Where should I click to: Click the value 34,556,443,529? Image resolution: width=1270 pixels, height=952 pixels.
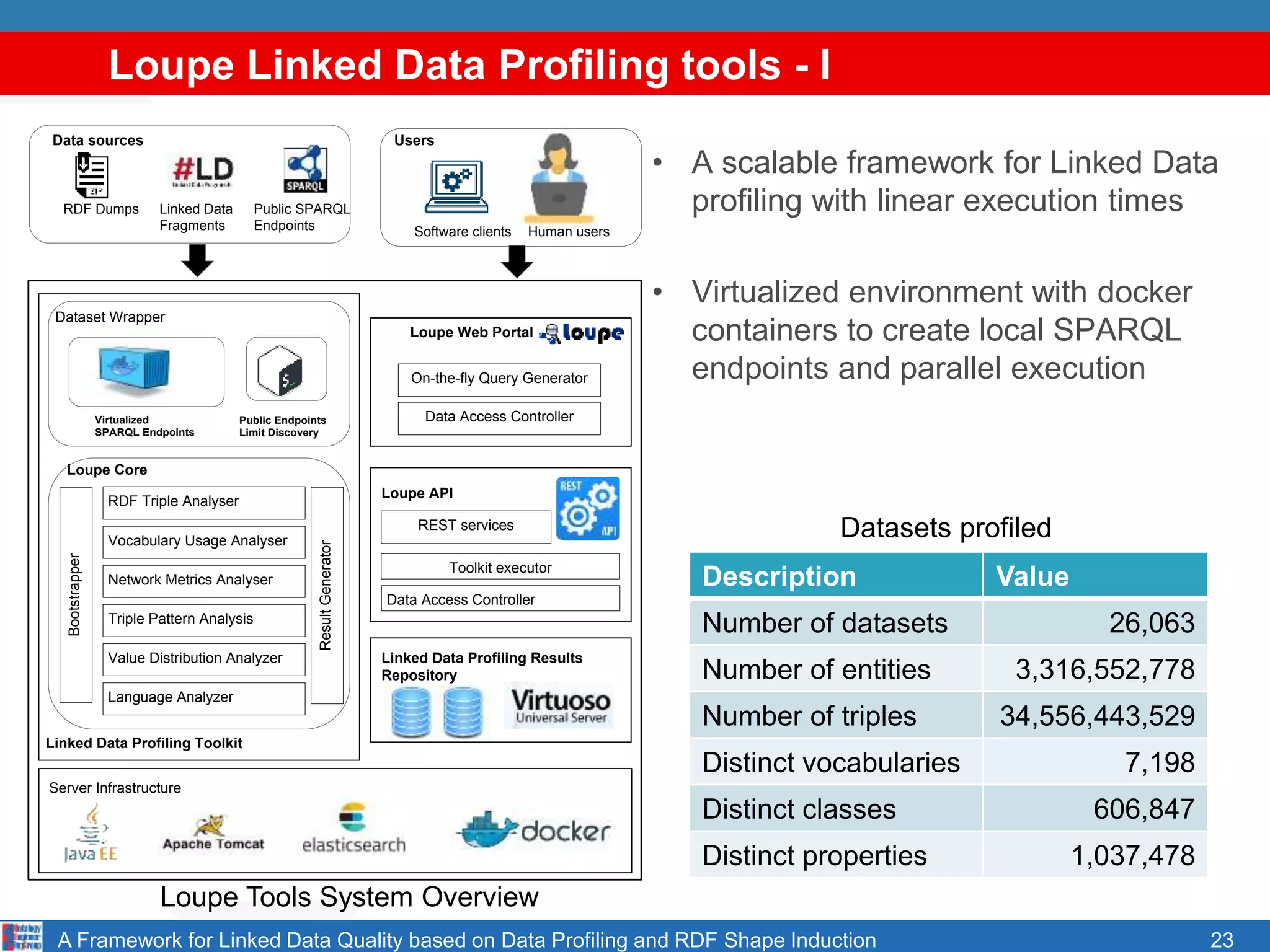coord(1098,716)
